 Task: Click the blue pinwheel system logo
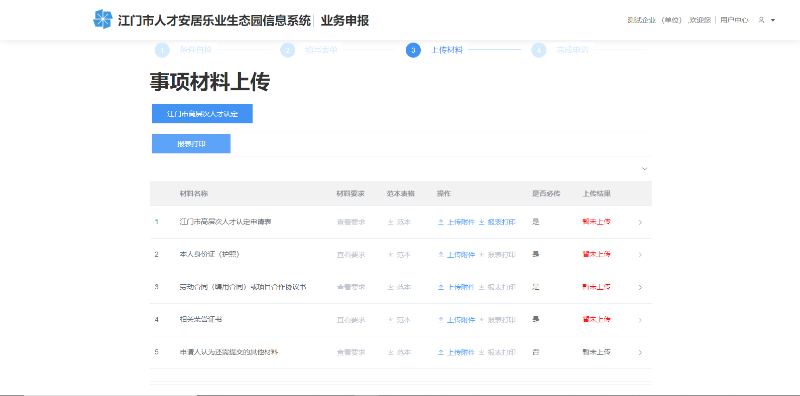tap(103, 19)
